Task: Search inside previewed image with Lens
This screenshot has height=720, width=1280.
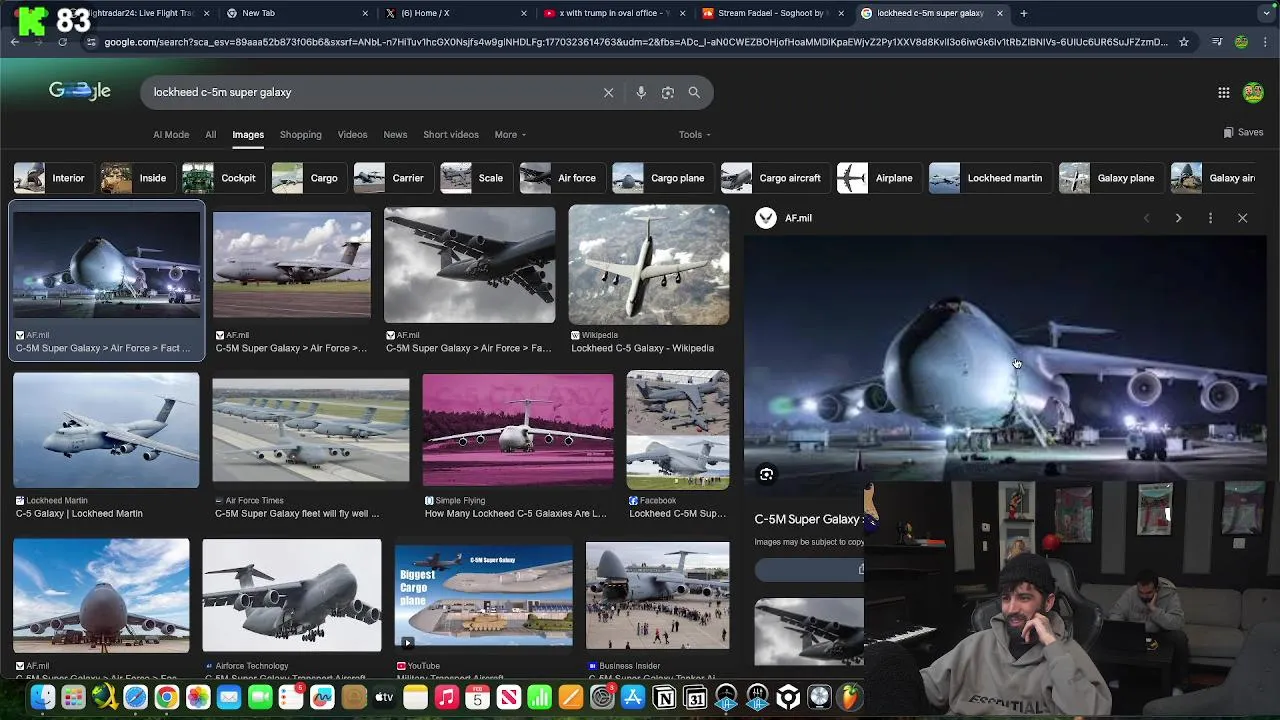Action: 766,474
